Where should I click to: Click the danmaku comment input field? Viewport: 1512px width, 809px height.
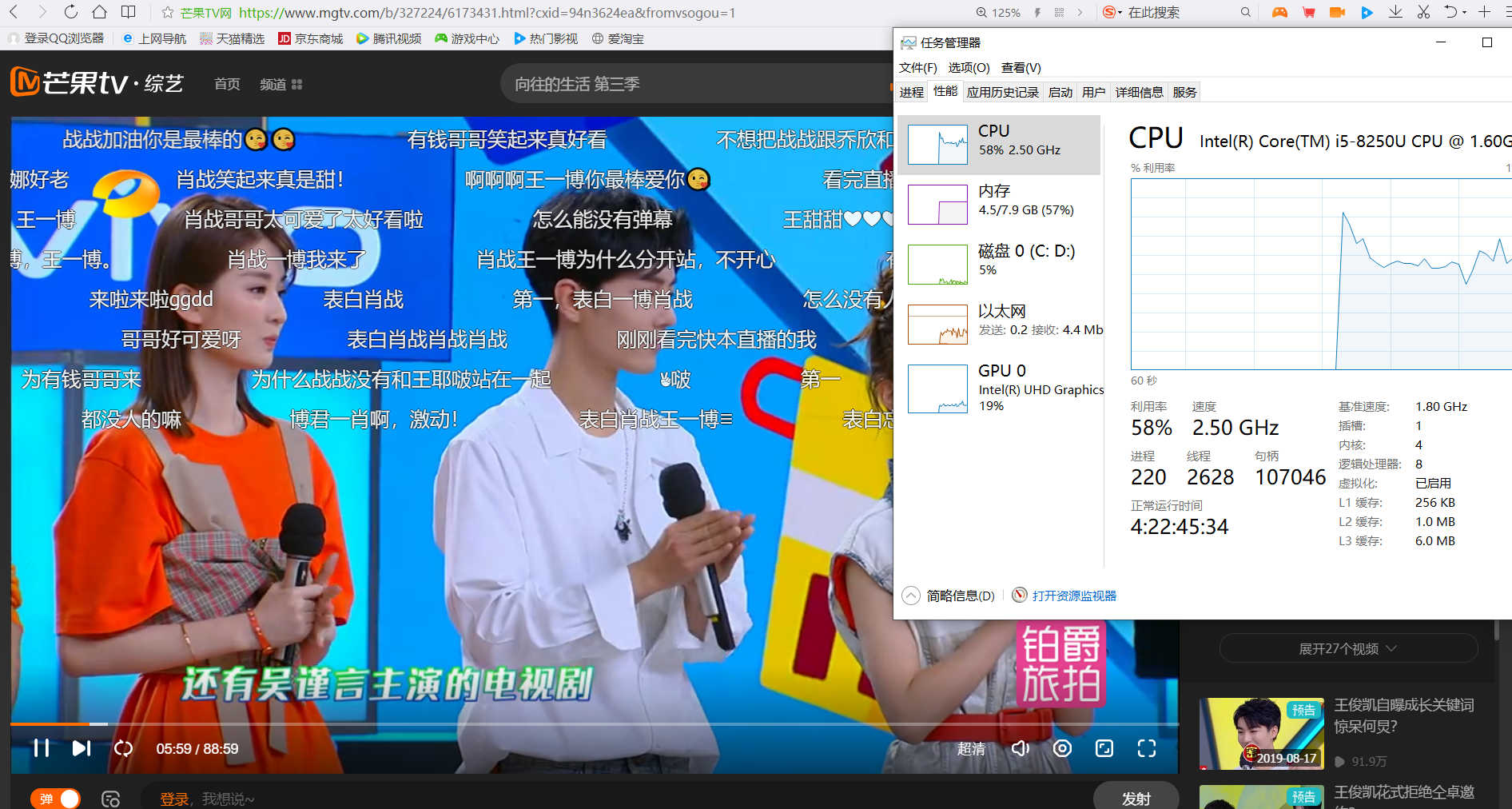[615, 799]
